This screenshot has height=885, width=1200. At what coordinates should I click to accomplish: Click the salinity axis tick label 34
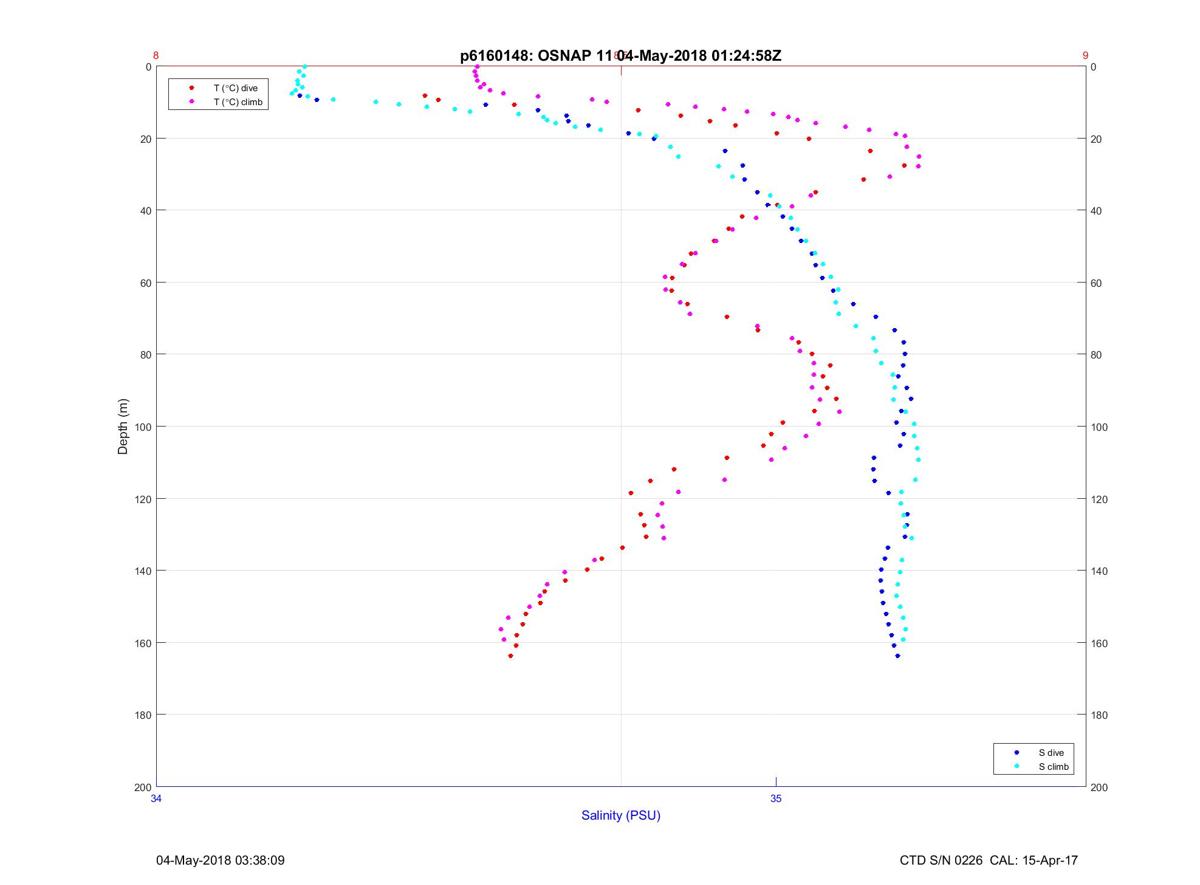coord(156,798)
